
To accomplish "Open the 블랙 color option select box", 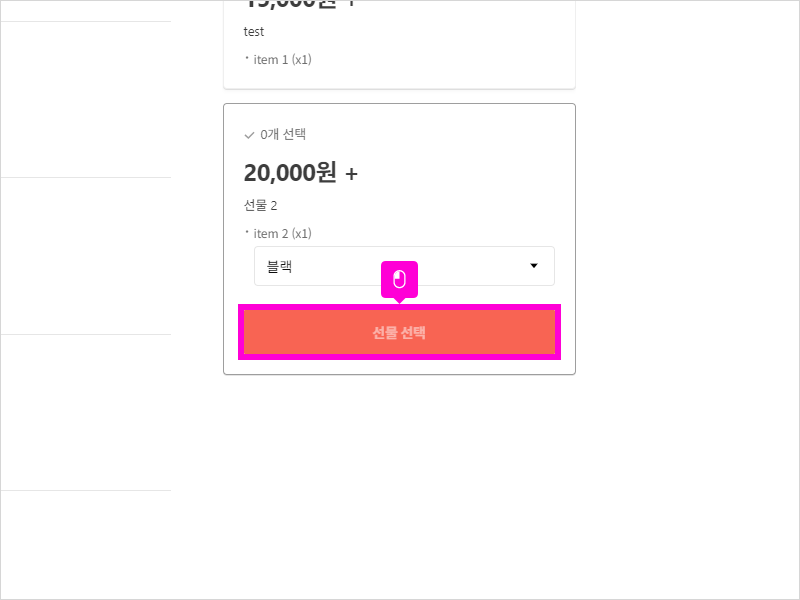I will click(x=404, y=266).
